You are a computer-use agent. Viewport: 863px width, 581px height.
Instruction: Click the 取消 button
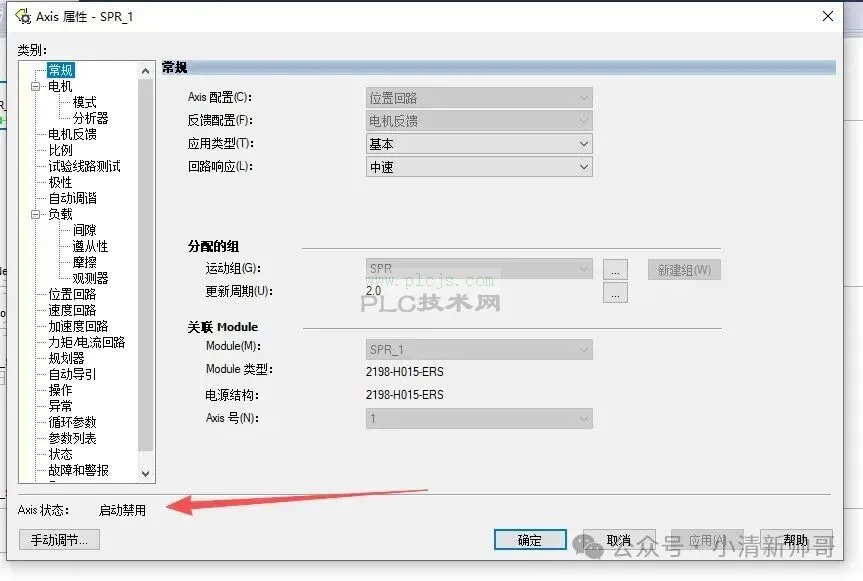pyautogui.click(x=619, y=540)
